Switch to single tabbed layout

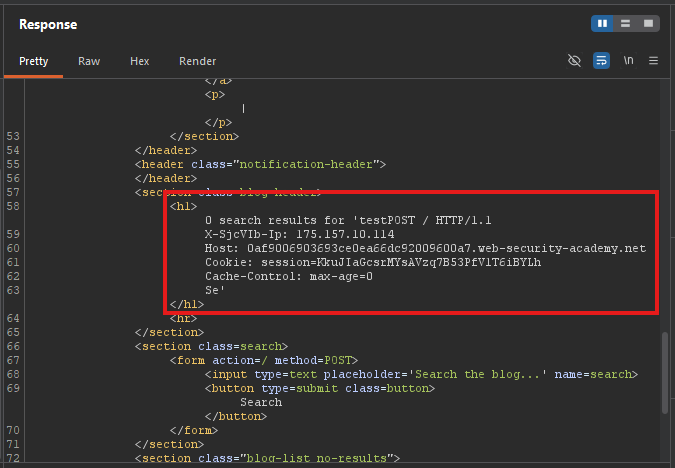(648, 24)
